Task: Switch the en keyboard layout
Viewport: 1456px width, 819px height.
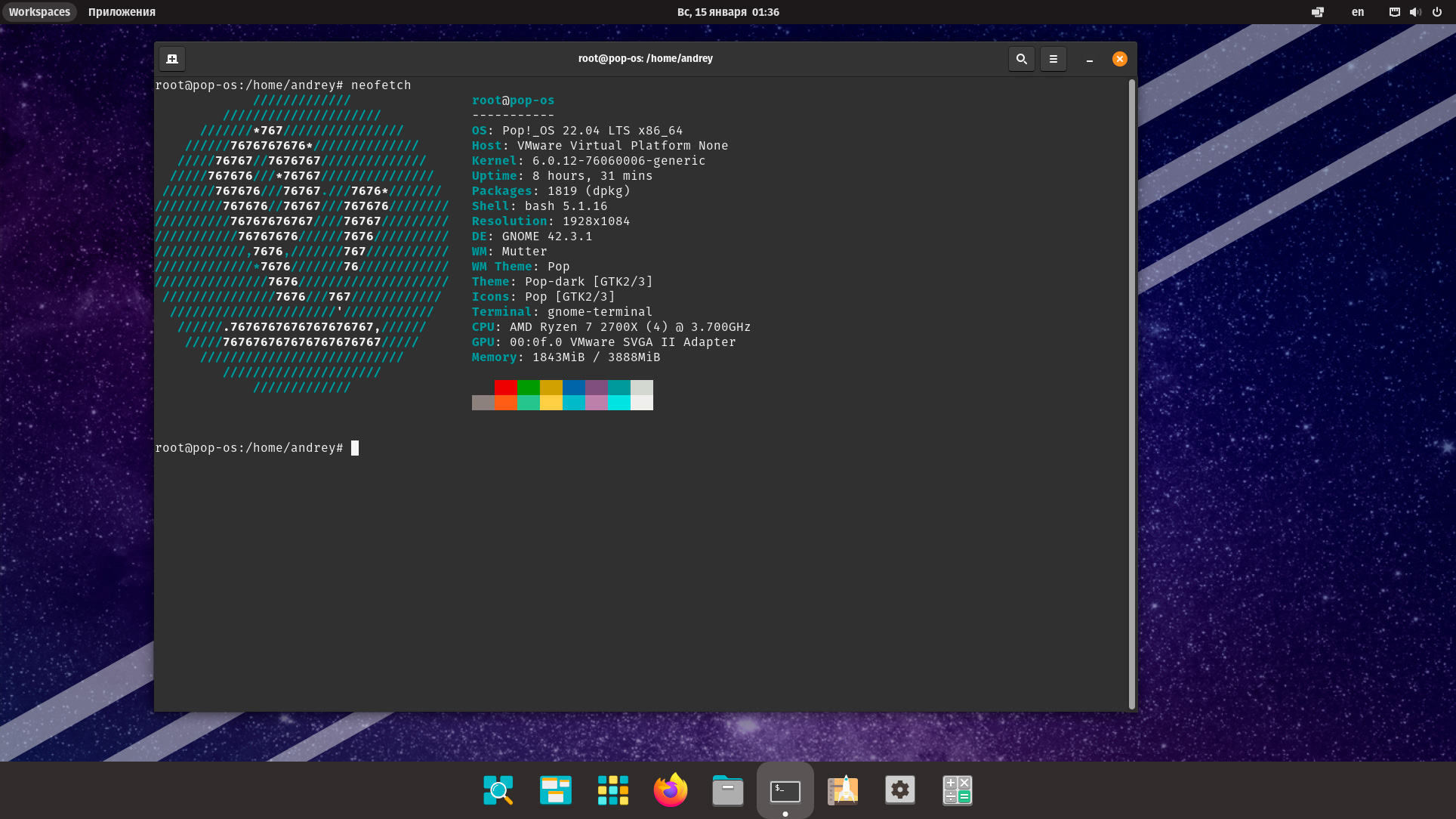Action: pyautogui.click(x=1357, y=12)
